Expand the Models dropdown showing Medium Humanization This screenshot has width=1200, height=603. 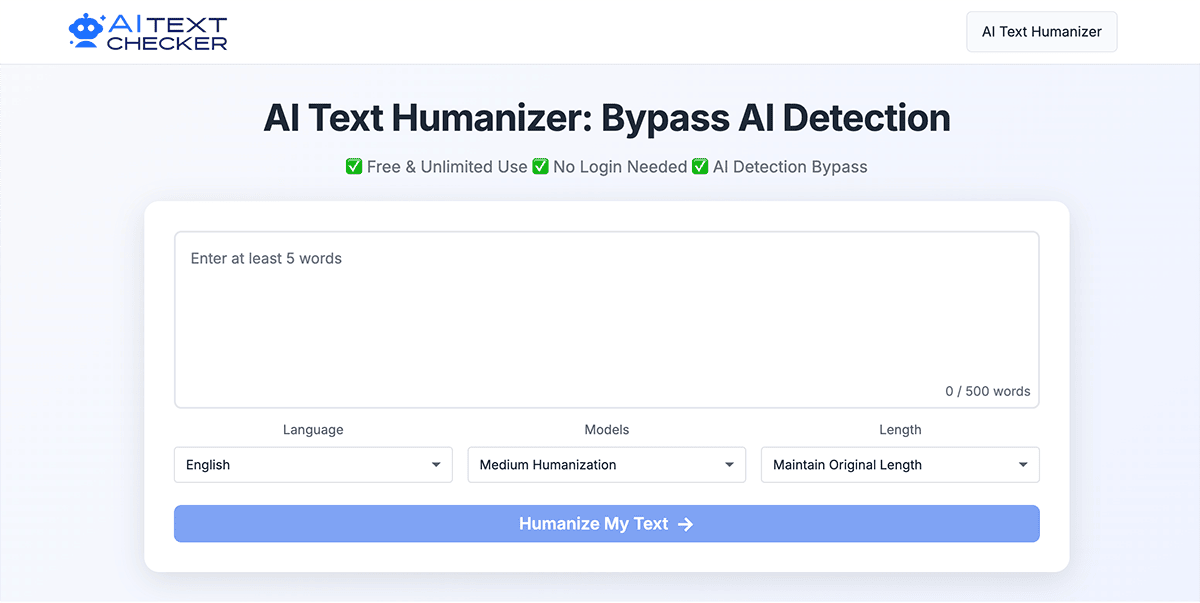point(607,465)
